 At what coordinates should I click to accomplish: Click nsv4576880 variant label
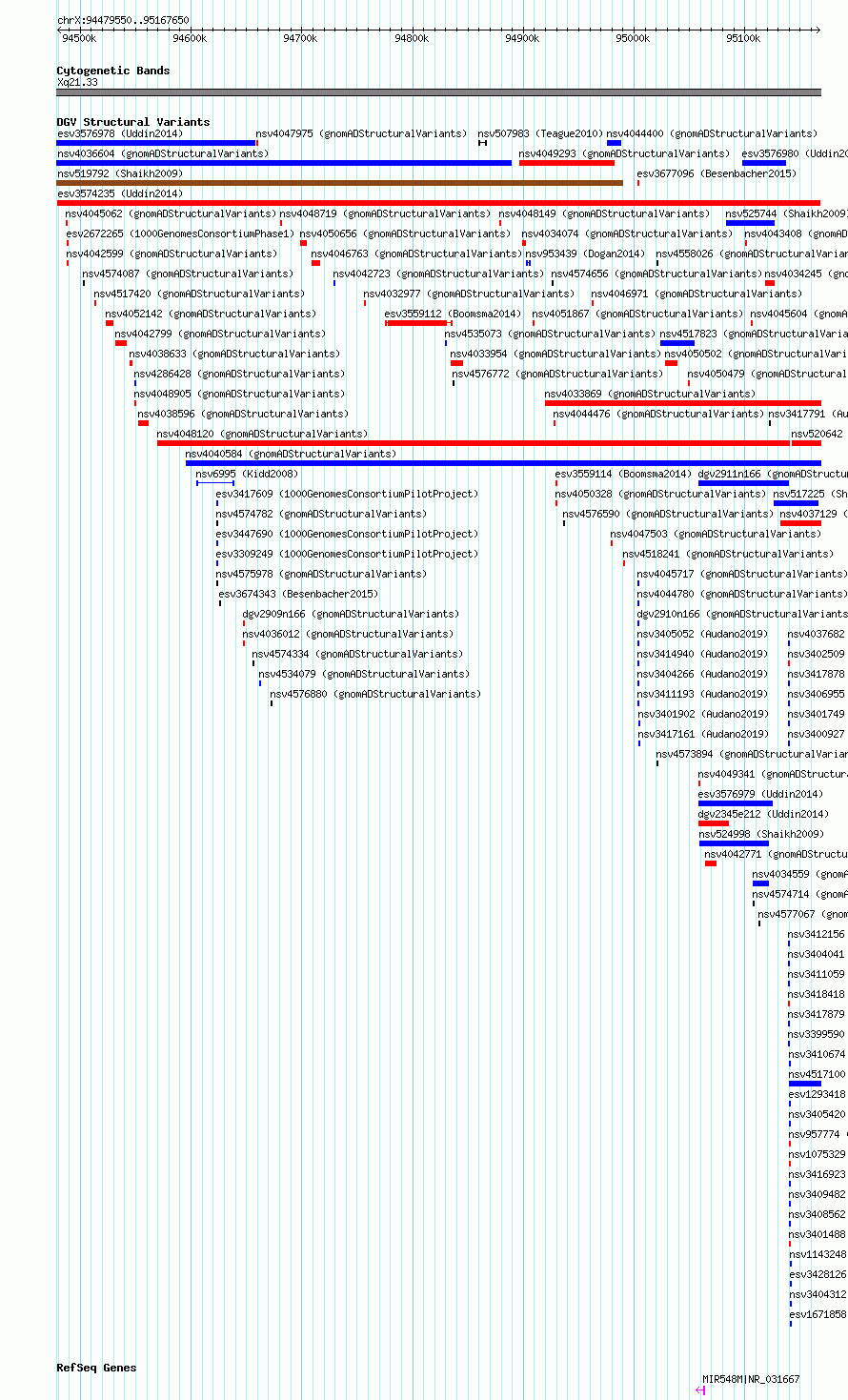tap(375, 694)
